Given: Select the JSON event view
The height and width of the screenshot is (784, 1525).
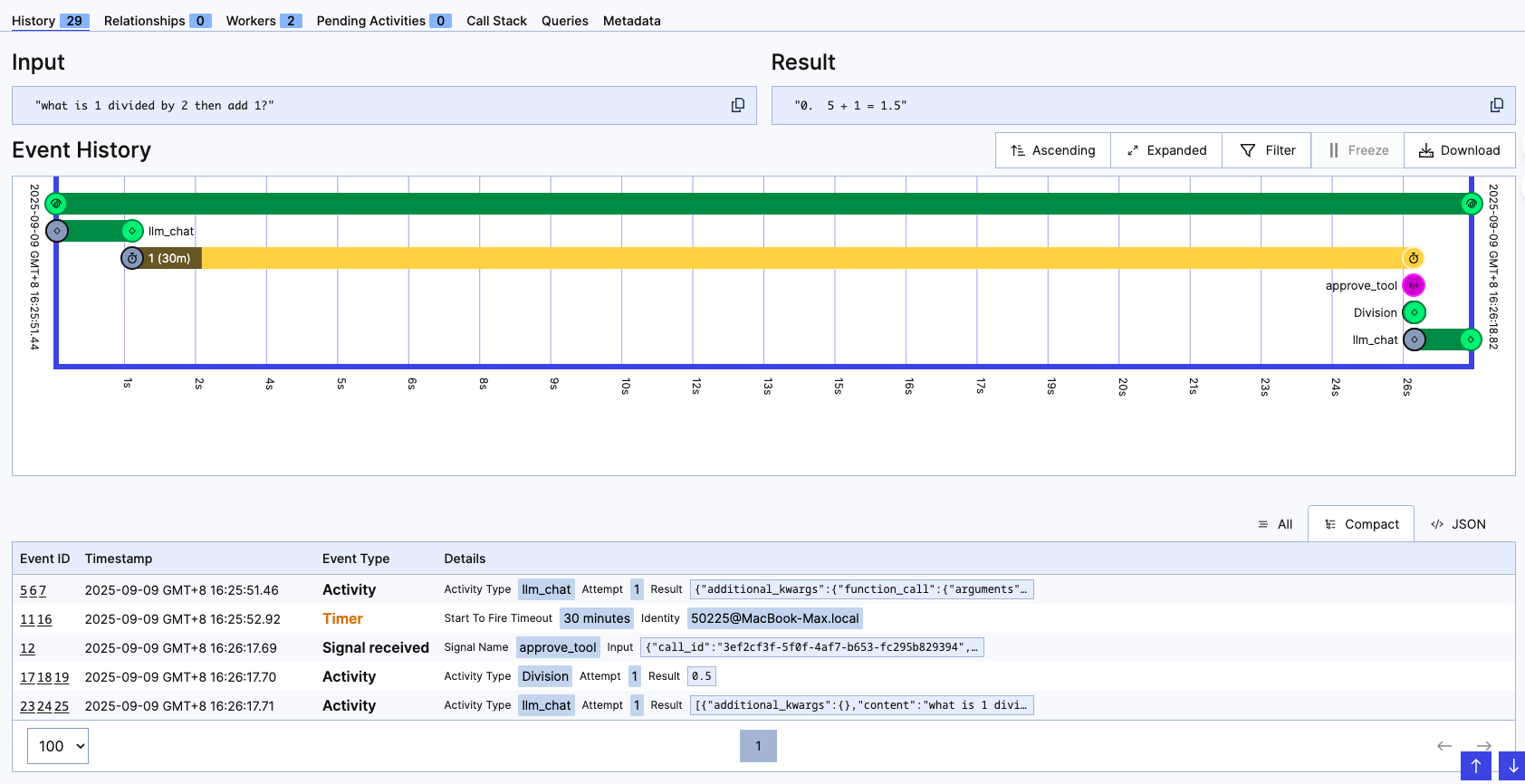Looking at the screenshot, I should (x=1458, y=524).
